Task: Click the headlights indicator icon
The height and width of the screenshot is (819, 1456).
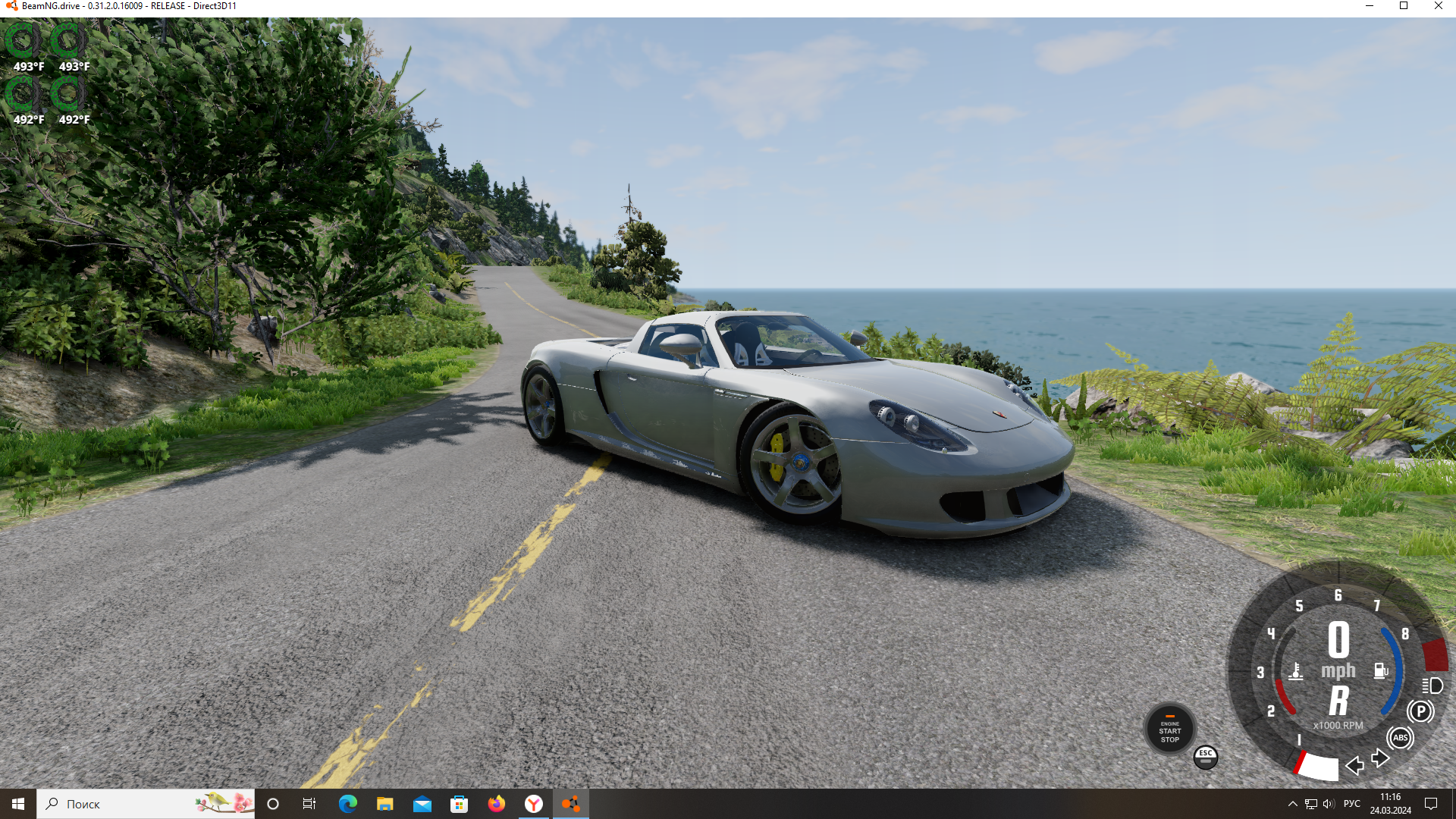Action: coord(1432,686)
